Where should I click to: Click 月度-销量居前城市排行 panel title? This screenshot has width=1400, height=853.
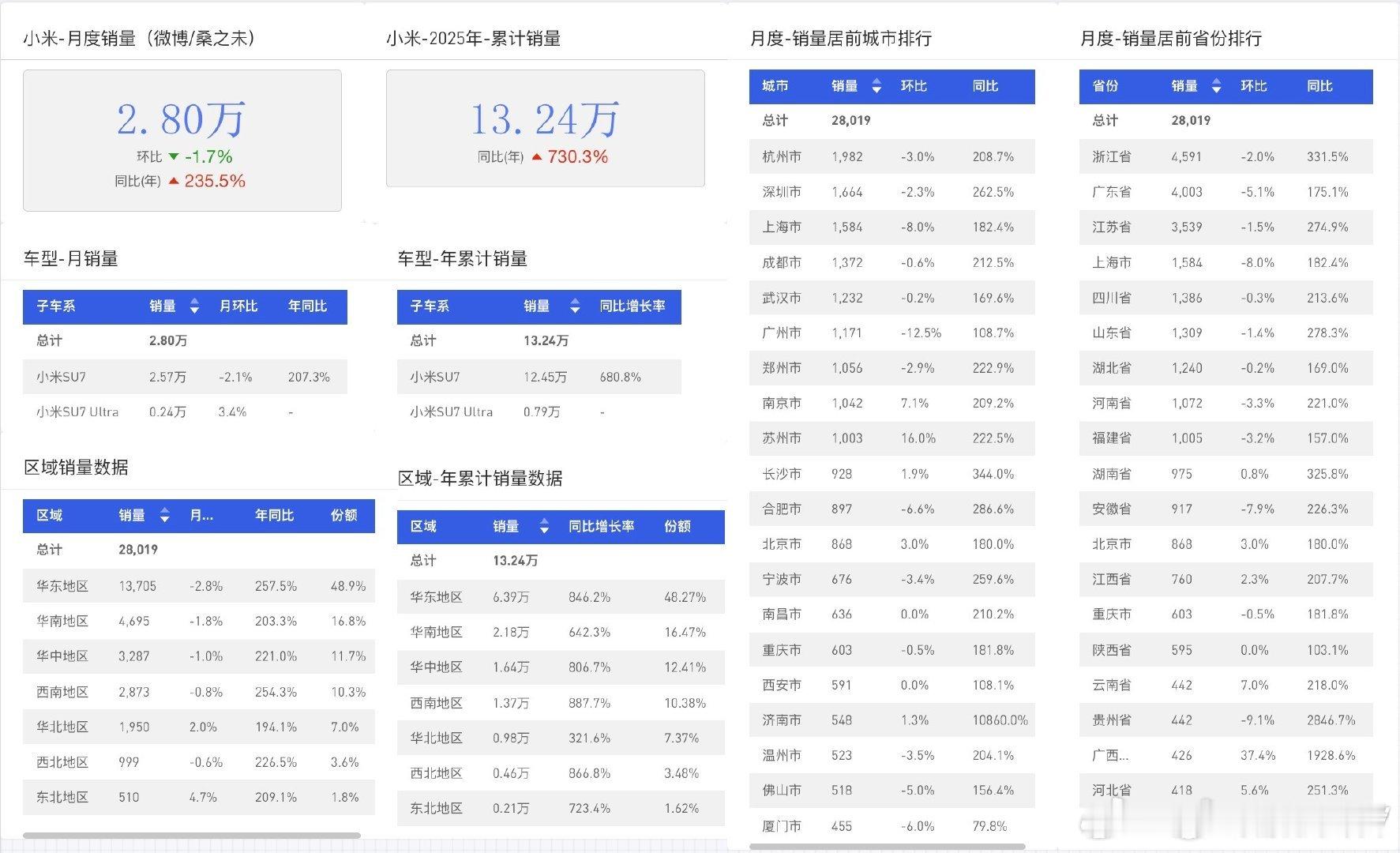pyautogui.click(x=841, y=38)
